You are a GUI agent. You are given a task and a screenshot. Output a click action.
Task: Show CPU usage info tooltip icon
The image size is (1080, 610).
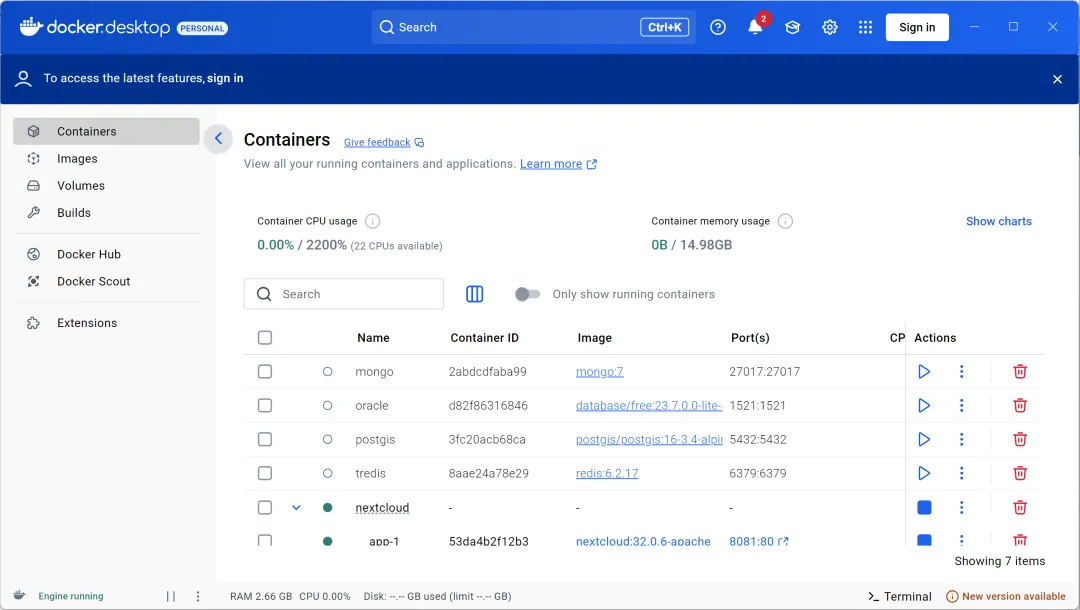tap(372, 221)
